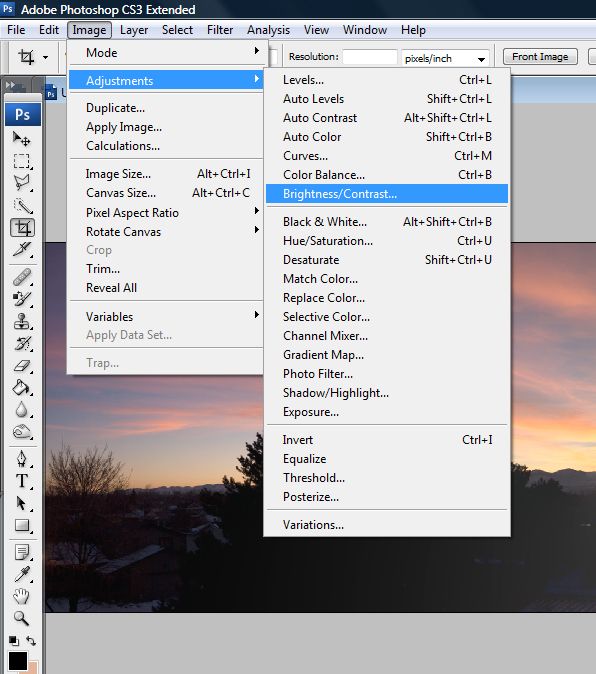Open the View menu
Image resolution: width=596 pixels, height=674 pixels.
pos(316,30)
